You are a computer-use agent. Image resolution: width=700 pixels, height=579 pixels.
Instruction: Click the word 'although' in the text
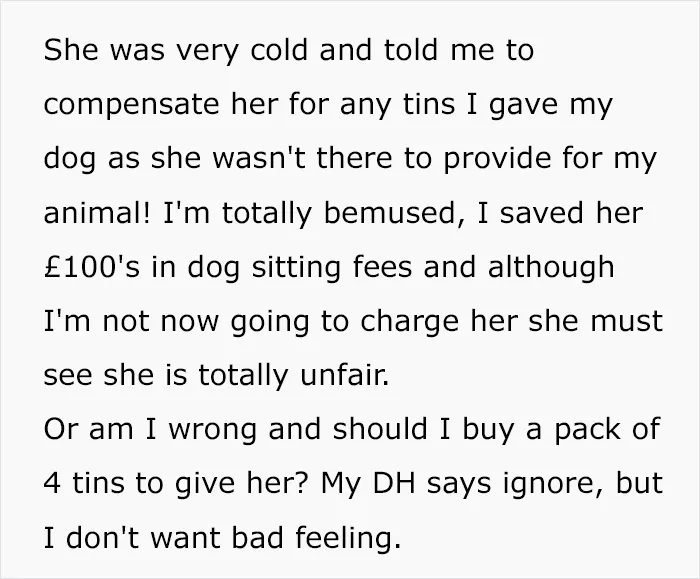point(550,269)
